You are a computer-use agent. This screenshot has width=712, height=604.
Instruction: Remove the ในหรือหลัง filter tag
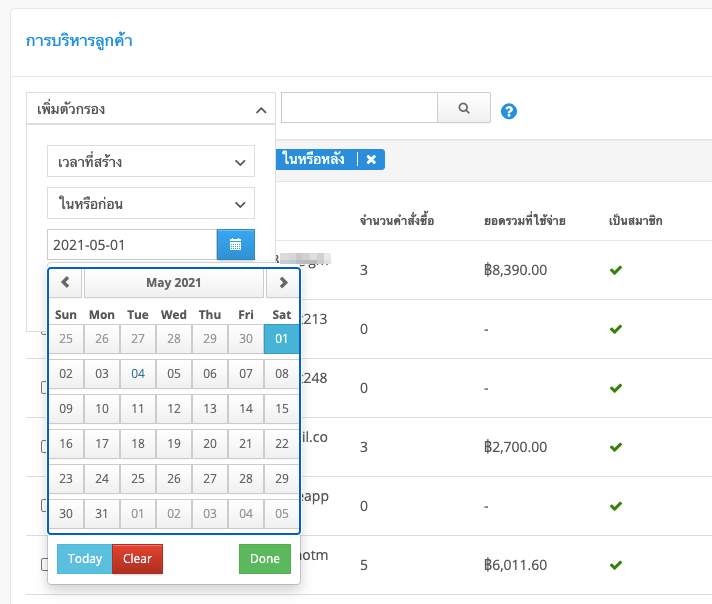371,159
